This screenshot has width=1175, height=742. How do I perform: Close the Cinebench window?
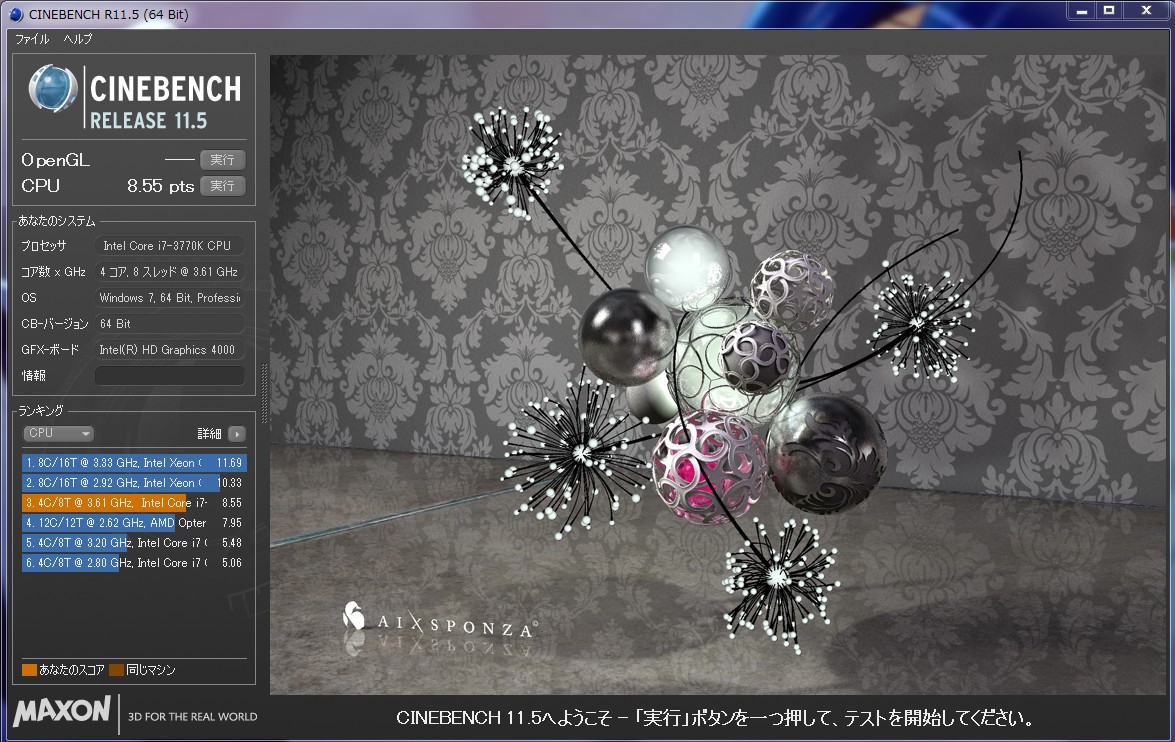point(1147,10)
